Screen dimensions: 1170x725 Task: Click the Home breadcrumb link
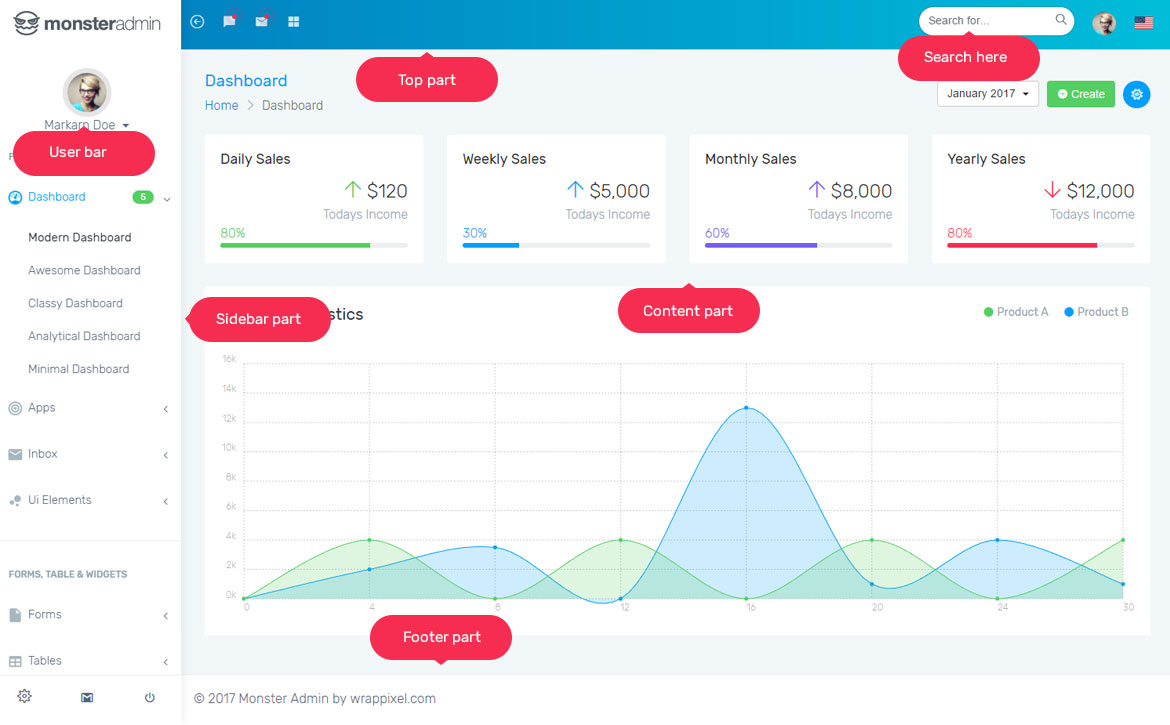(x=221, y=105)
